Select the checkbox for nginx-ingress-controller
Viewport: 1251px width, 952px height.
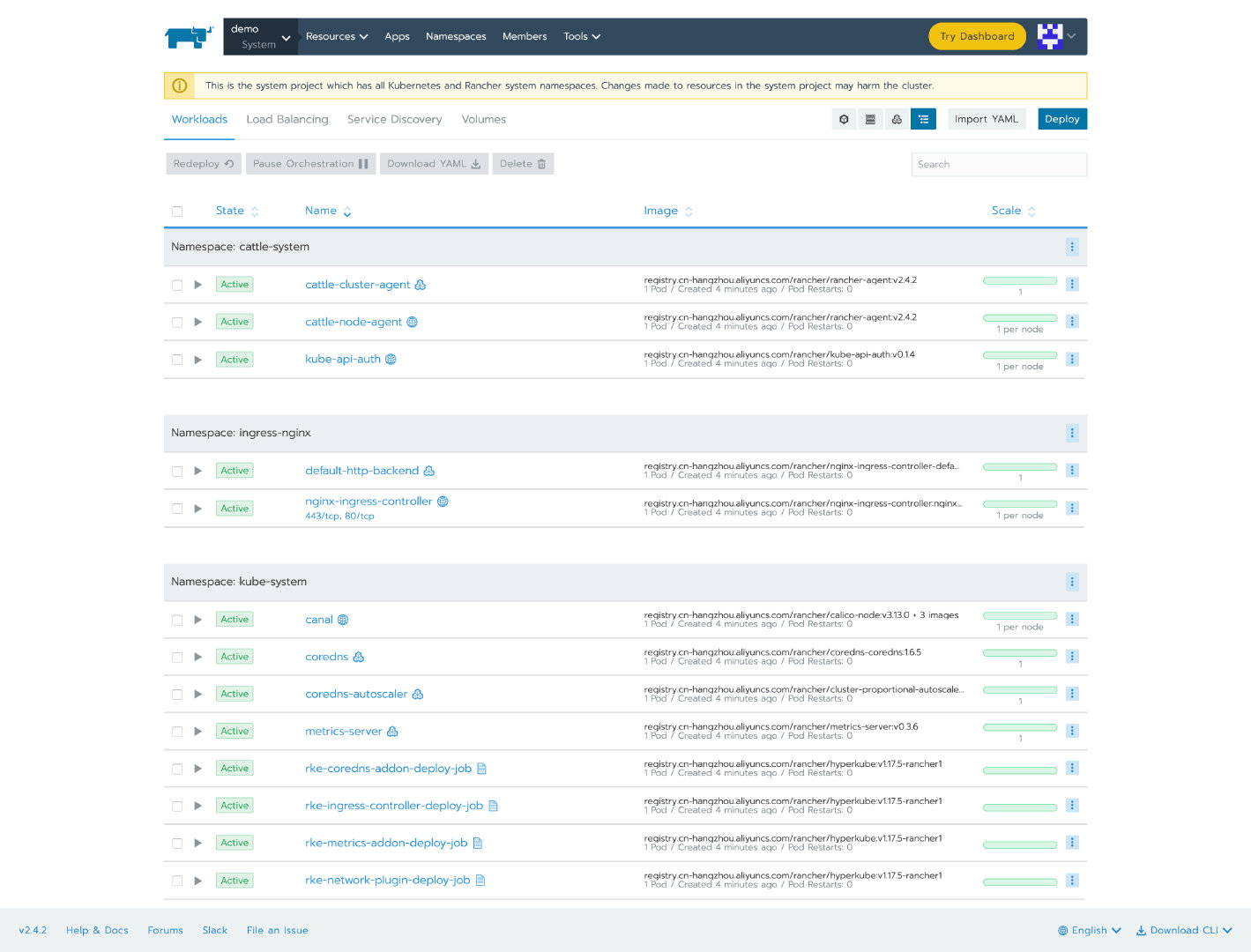pyautogui.click(x=177, y=508)
